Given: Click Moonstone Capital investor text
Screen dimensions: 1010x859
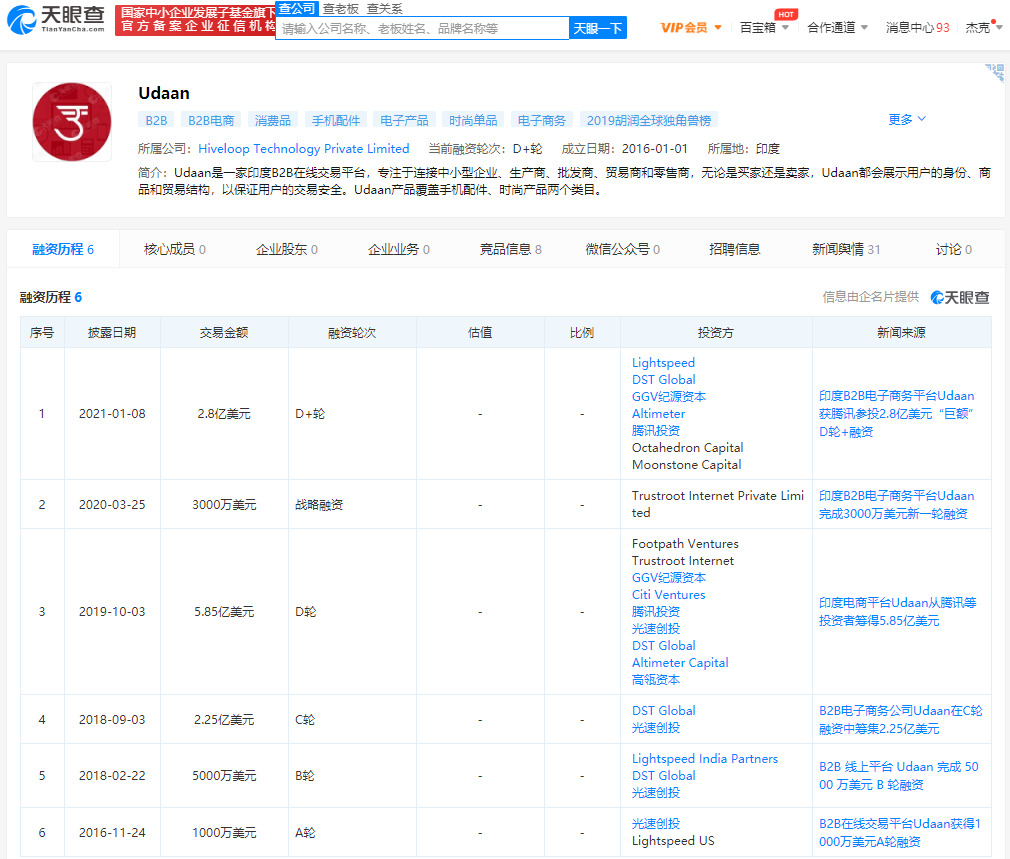Looking at the screenshot, I should click(x=686, y=464).
